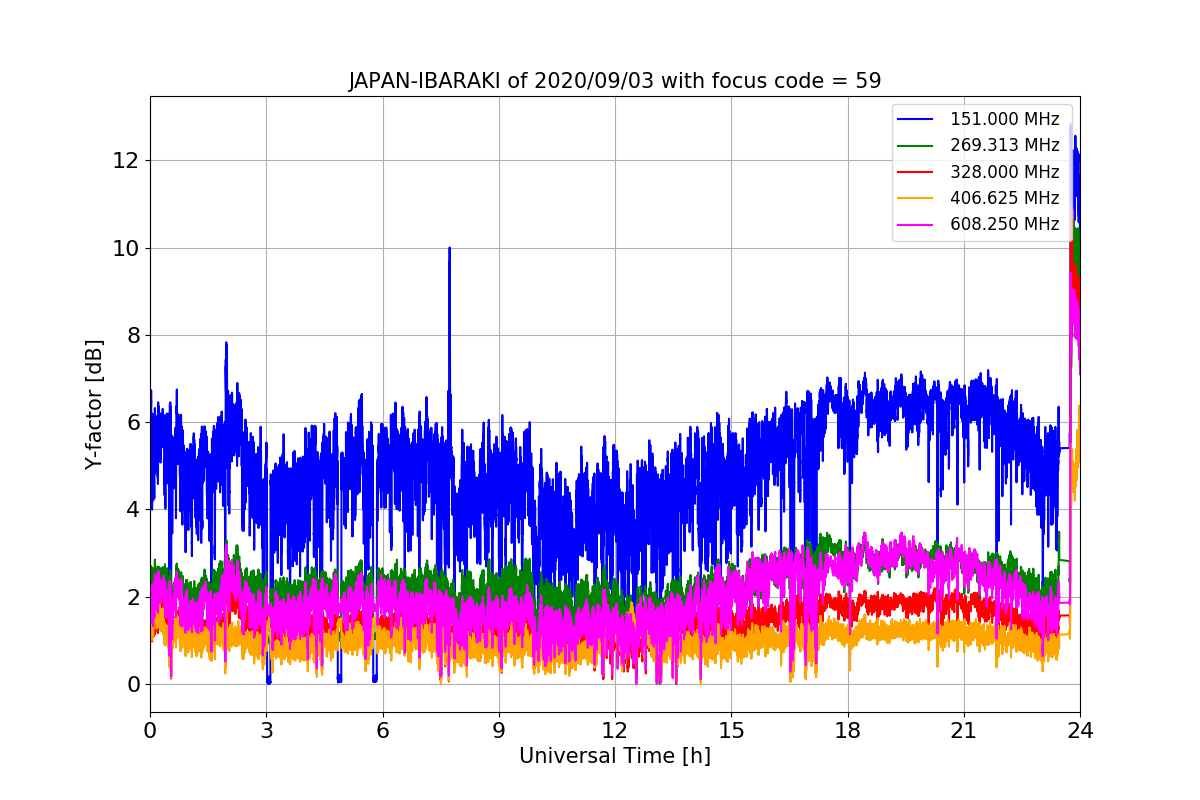Image resolution: width=1200 pixels, height=800 pixels.
Task: Click x-axis tick label '24'
Action: (1080, 731)
